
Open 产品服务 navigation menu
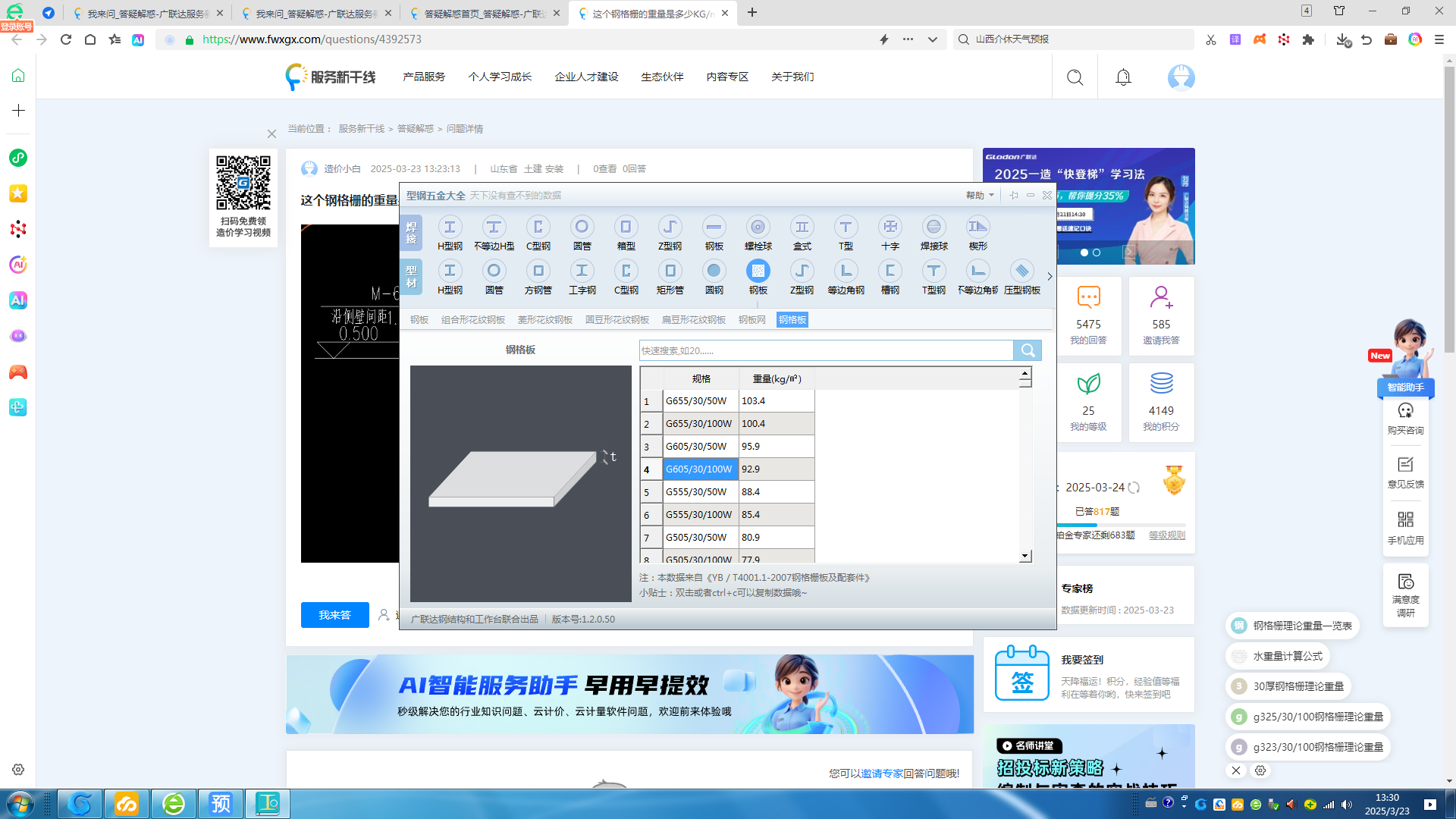(424, 77)
